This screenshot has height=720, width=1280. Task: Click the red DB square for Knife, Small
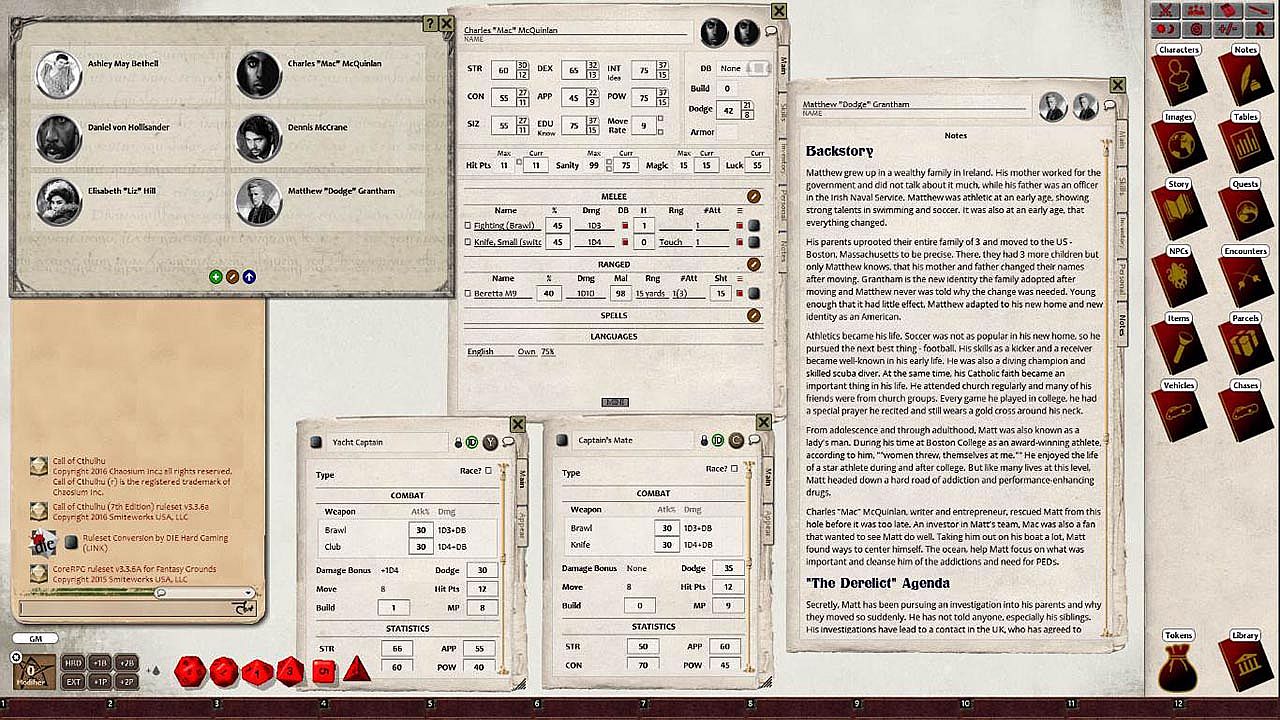[625, 242]
